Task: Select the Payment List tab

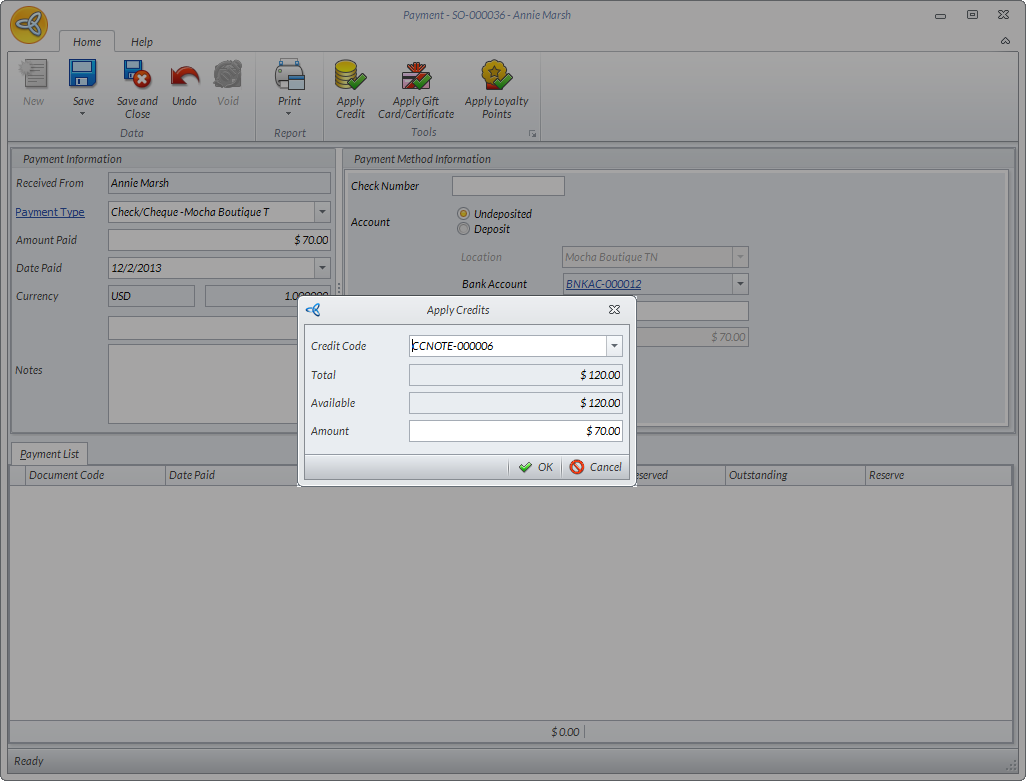Action: click(x=49, y=454)
